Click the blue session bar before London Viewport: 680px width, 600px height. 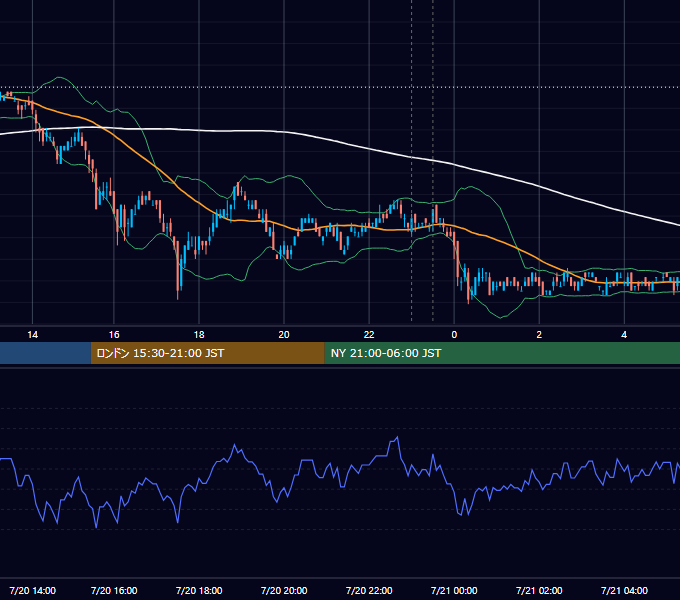(46, 353)
